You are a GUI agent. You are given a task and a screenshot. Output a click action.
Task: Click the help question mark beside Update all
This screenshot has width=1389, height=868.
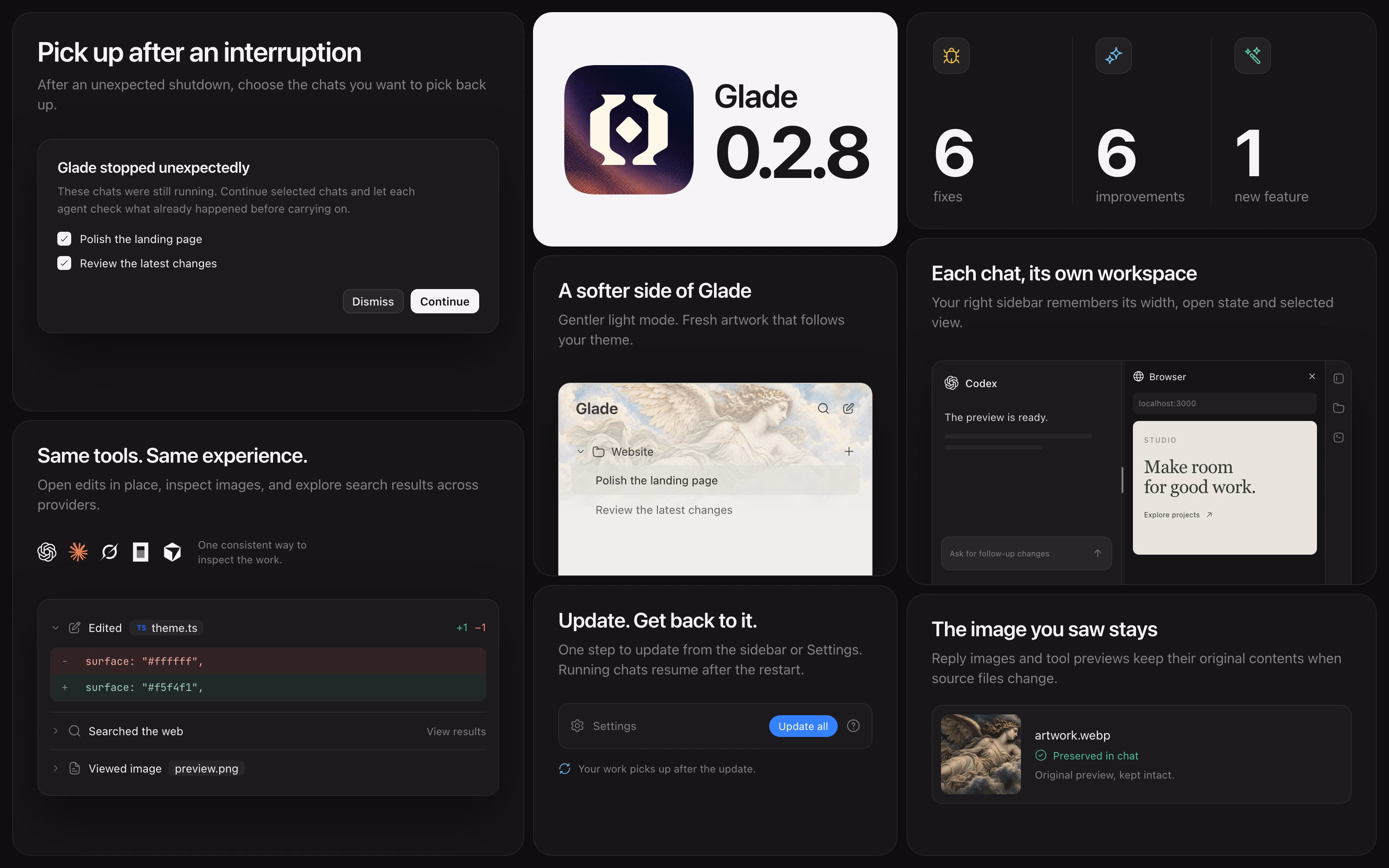point(853,726)
